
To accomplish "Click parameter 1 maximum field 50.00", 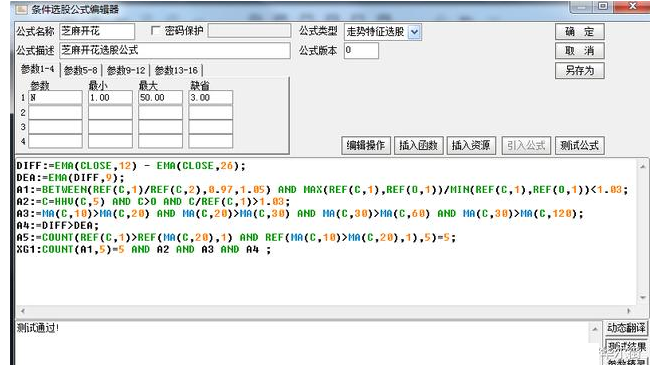I will click(160, 98).
